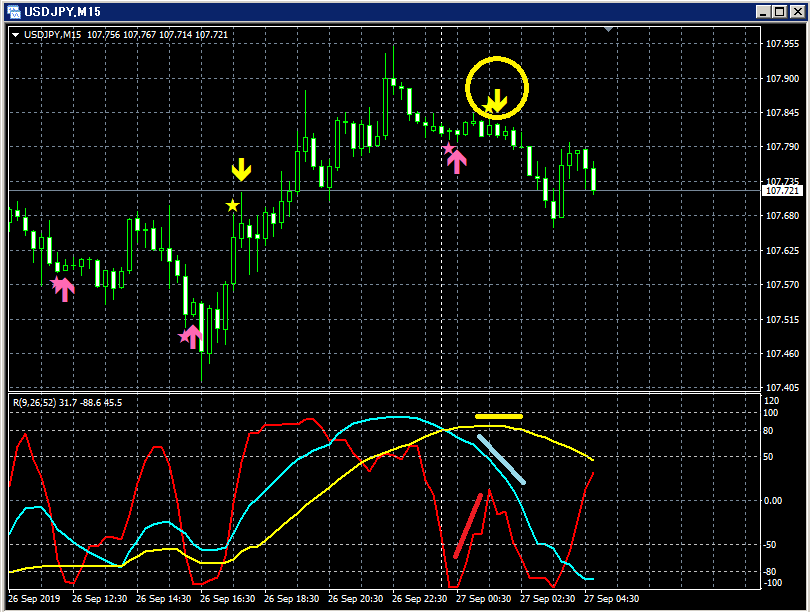This screenshot has height=612, width=810.
Task: Click the indicator scale label 100
Action: tap(770, 413)
